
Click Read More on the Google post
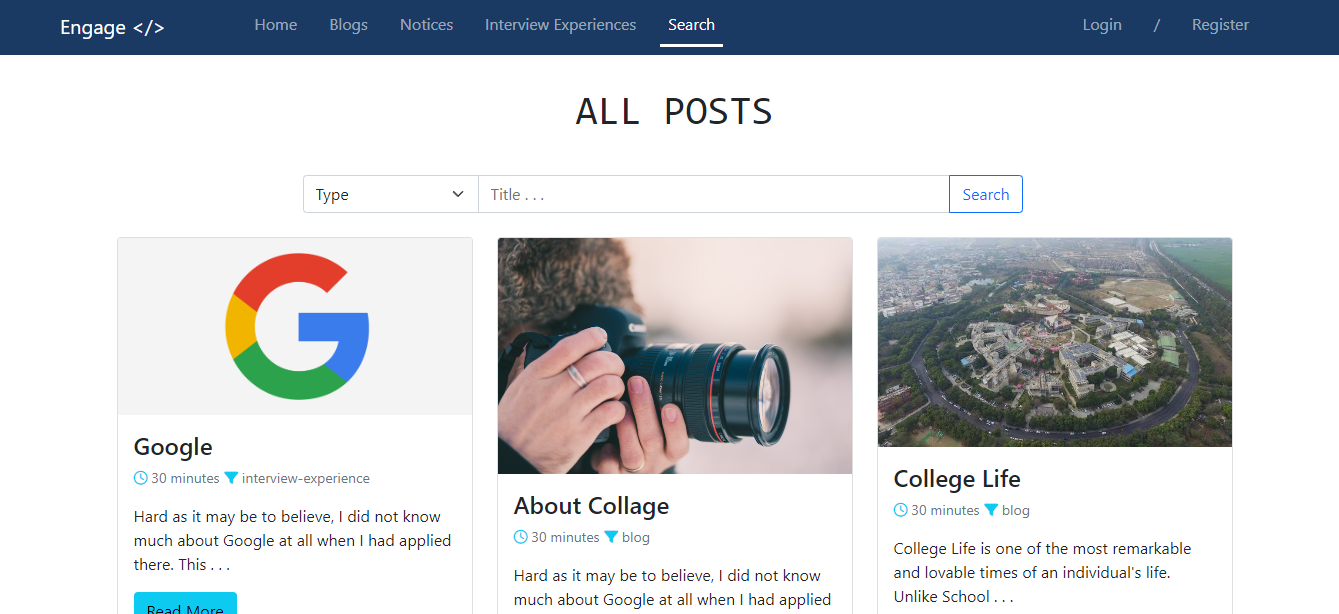[185, 605]
